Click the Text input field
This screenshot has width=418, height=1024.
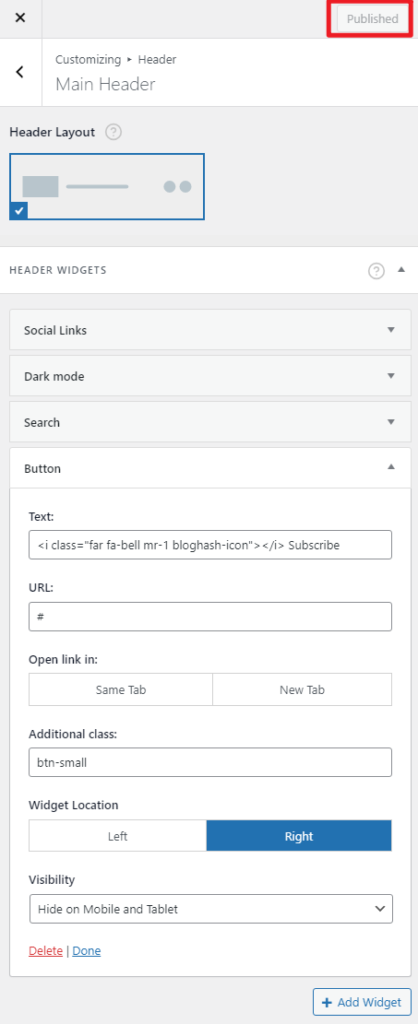[210, 545]
